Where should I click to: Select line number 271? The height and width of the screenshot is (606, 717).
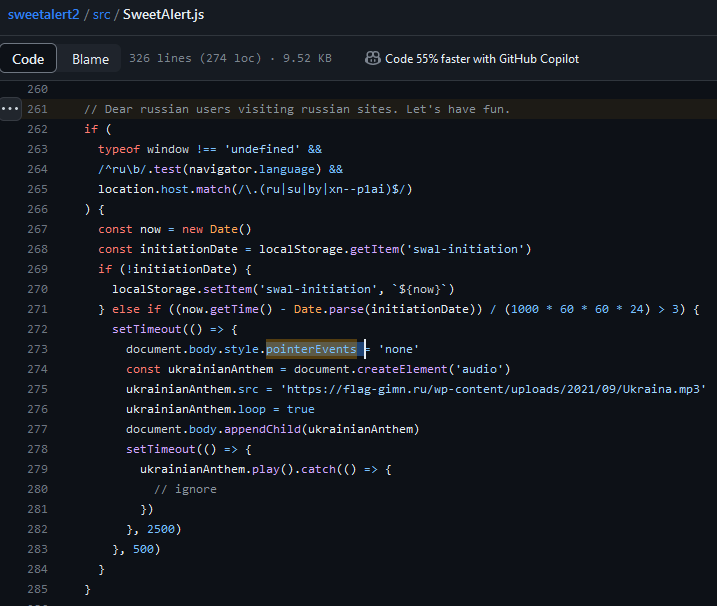pyautogui.click(x=37, y=309)
